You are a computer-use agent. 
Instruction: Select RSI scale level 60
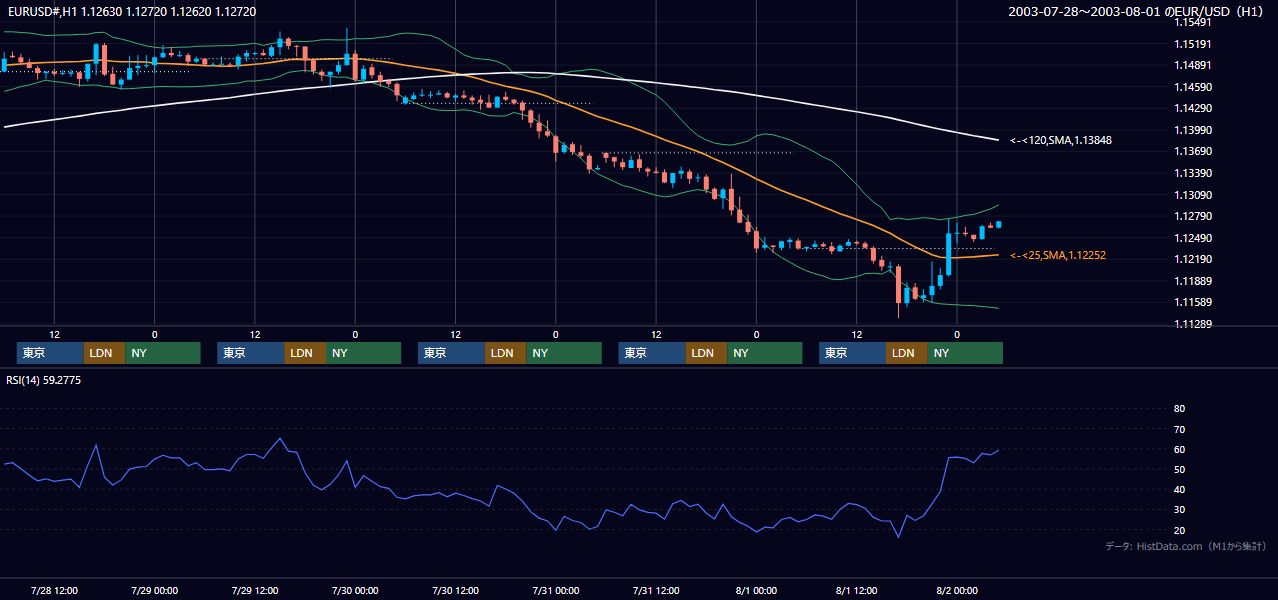pyautogui.click(x=1179, y=449)
